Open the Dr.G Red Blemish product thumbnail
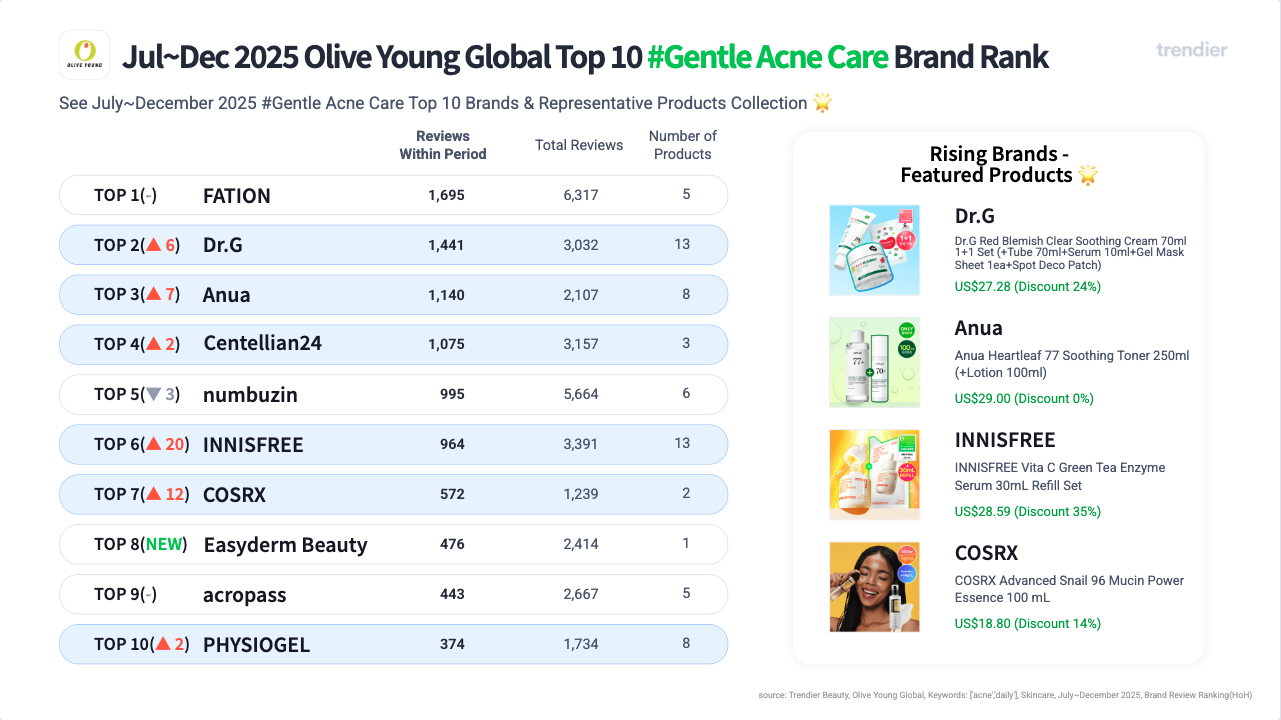Screen dimensions: 1281x720 874,250
